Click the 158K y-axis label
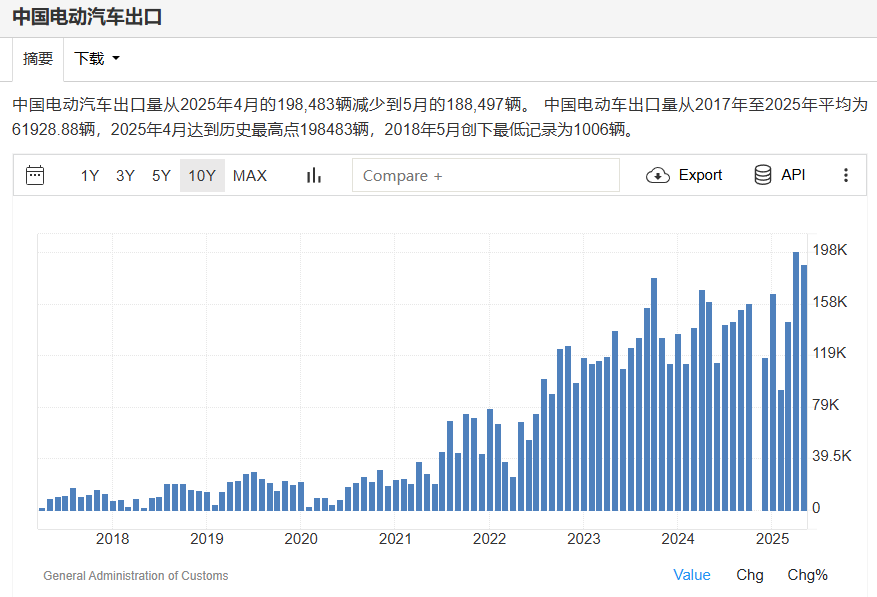 830,302
